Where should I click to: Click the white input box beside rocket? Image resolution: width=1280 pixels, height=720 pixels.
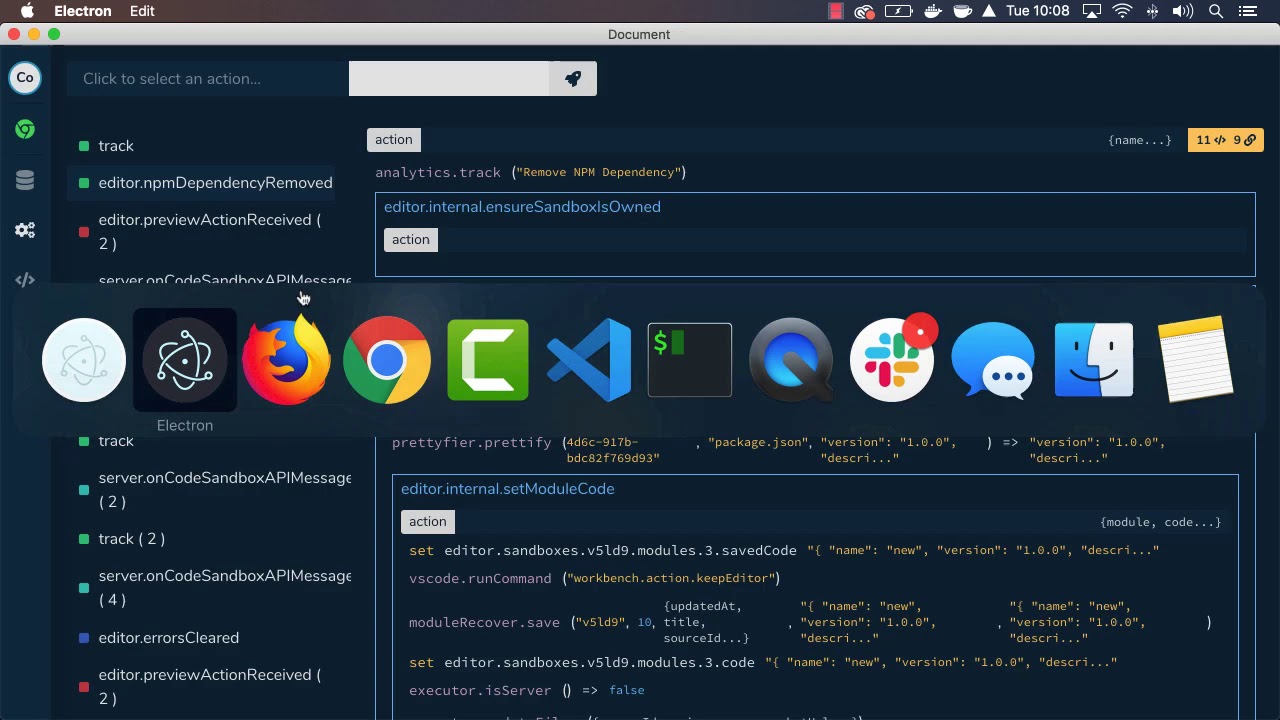click(449, 79)
